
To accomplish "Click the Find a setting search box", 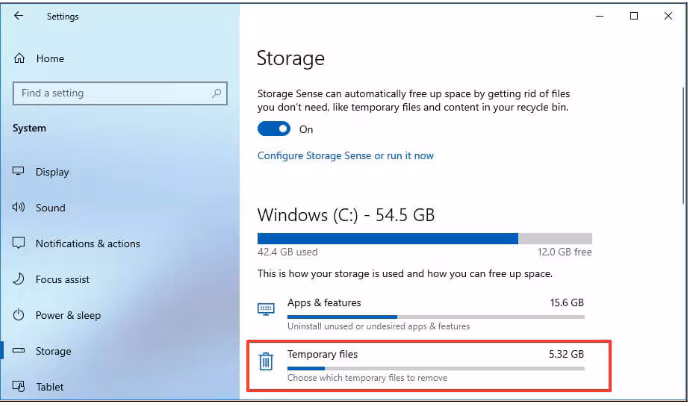I will coord(110,93).
